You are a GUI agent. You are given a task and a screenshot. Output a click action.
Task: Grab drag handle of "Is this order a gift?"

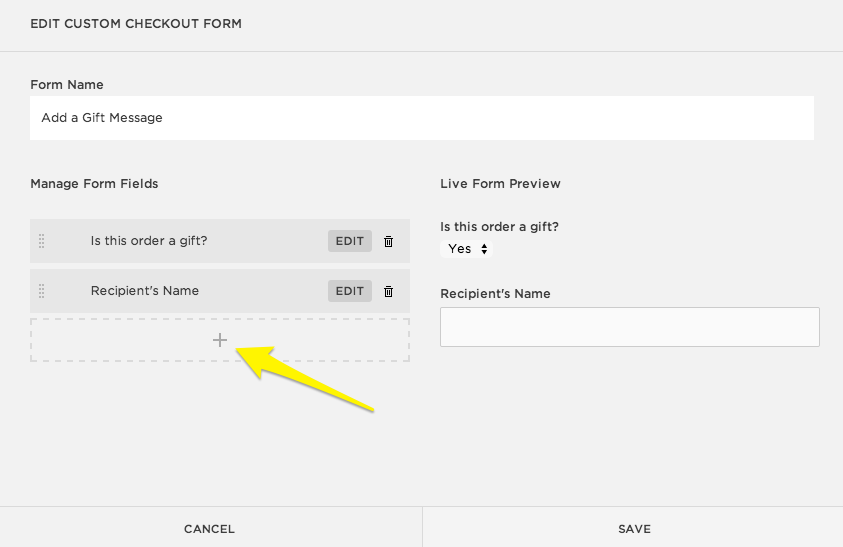click(42, 241)
